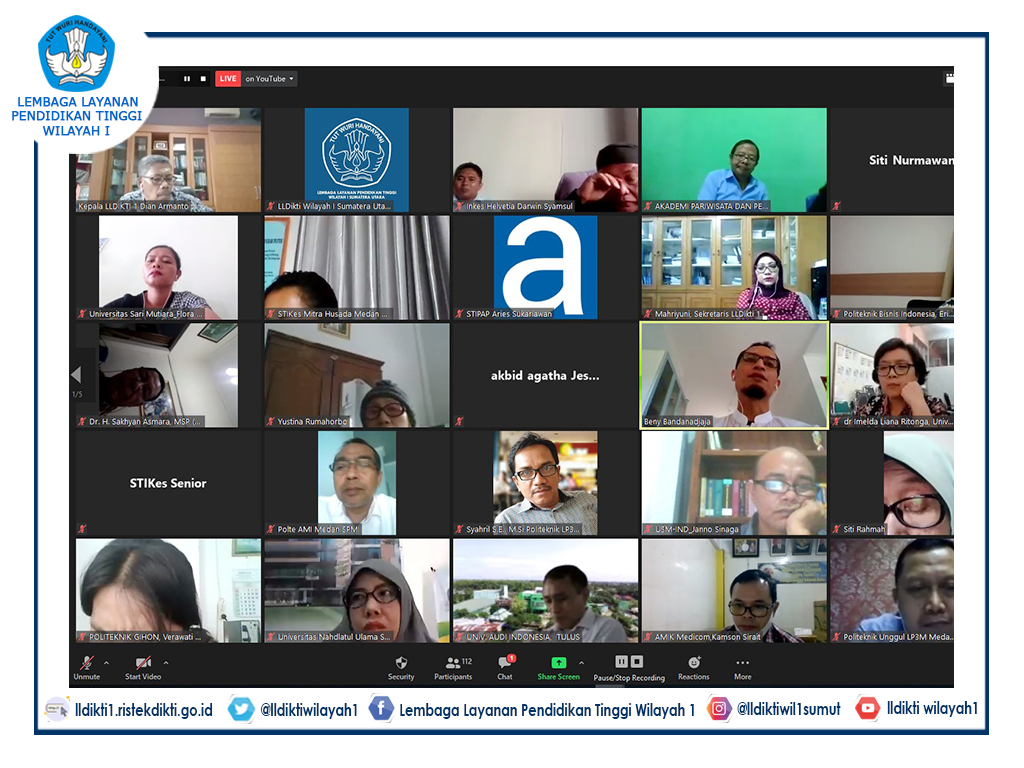The image size is (1024, 768).
Task: Click the "Siti Rahmah" name label
Action: coord(864,530)
